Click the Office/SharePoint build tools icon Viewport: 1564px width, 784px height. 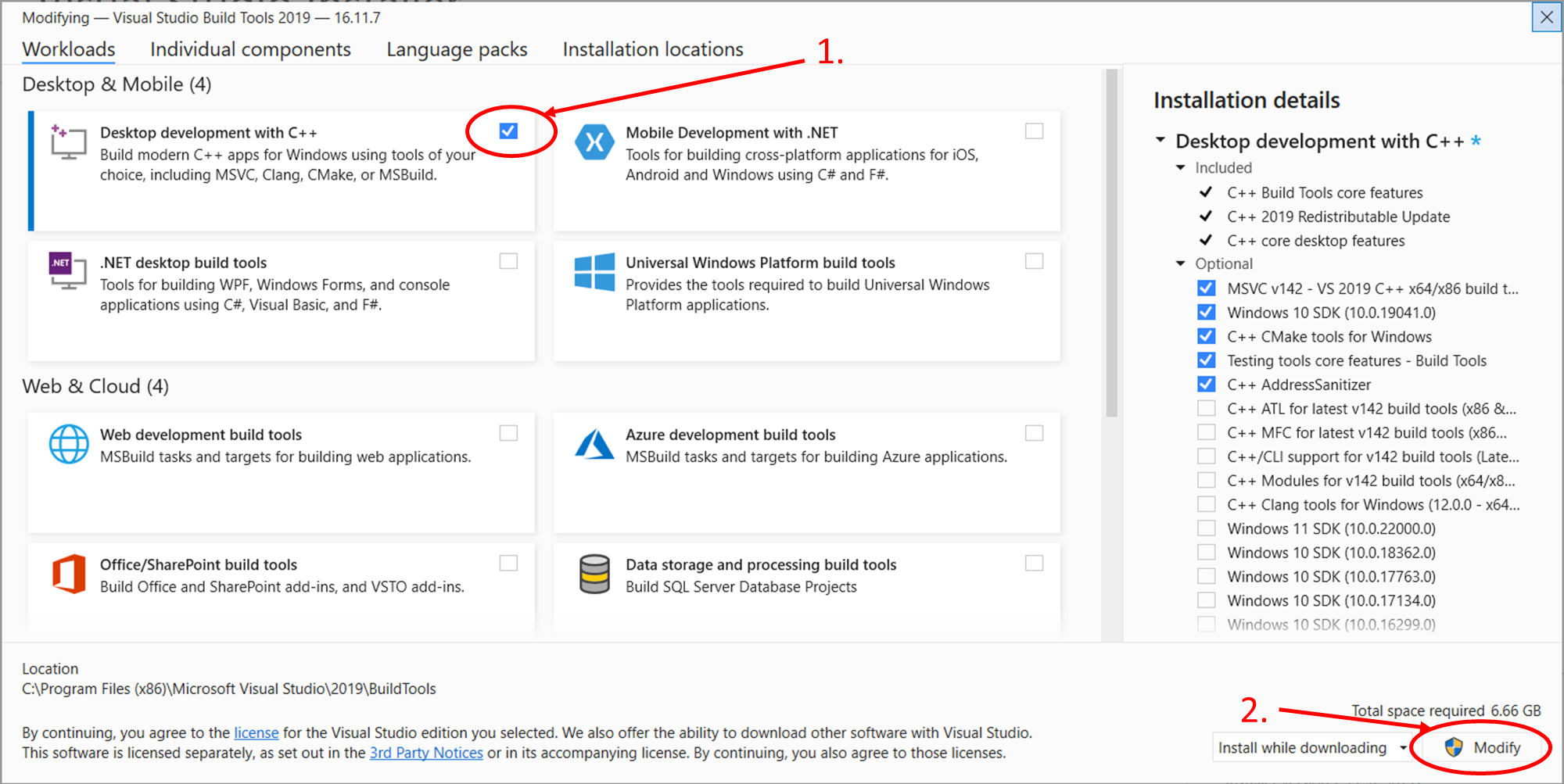(x=69, y=574)
